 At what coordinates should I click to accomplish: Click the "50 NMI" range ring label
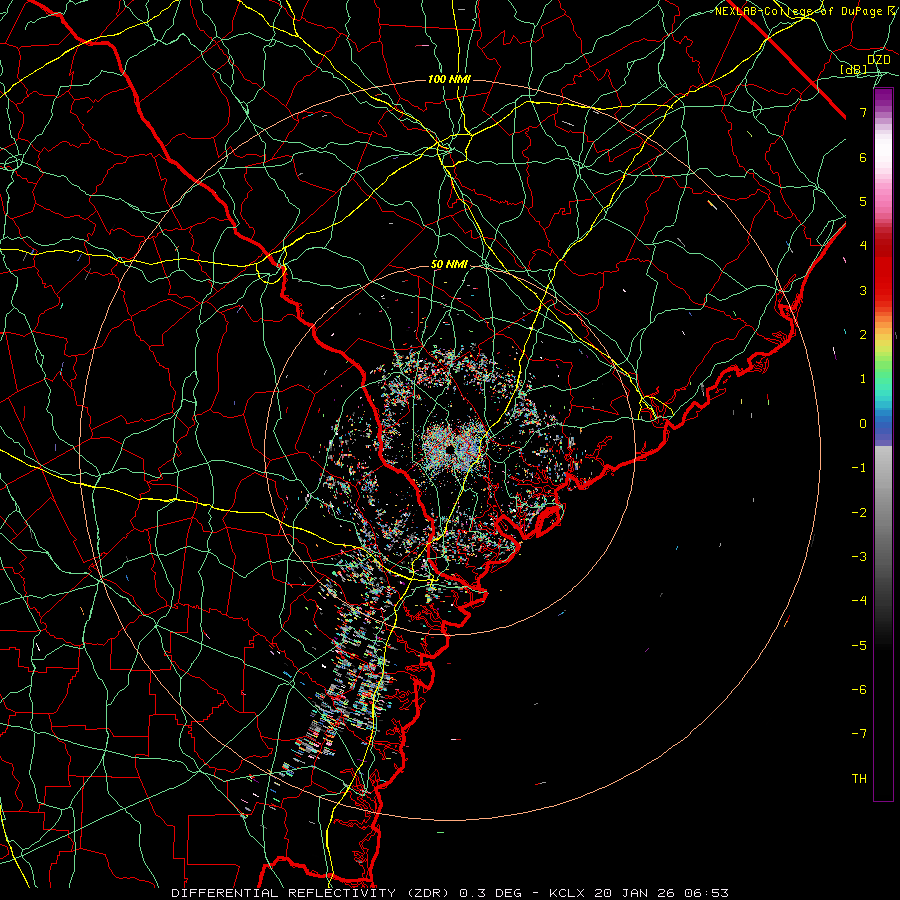[x=449, y=264]
